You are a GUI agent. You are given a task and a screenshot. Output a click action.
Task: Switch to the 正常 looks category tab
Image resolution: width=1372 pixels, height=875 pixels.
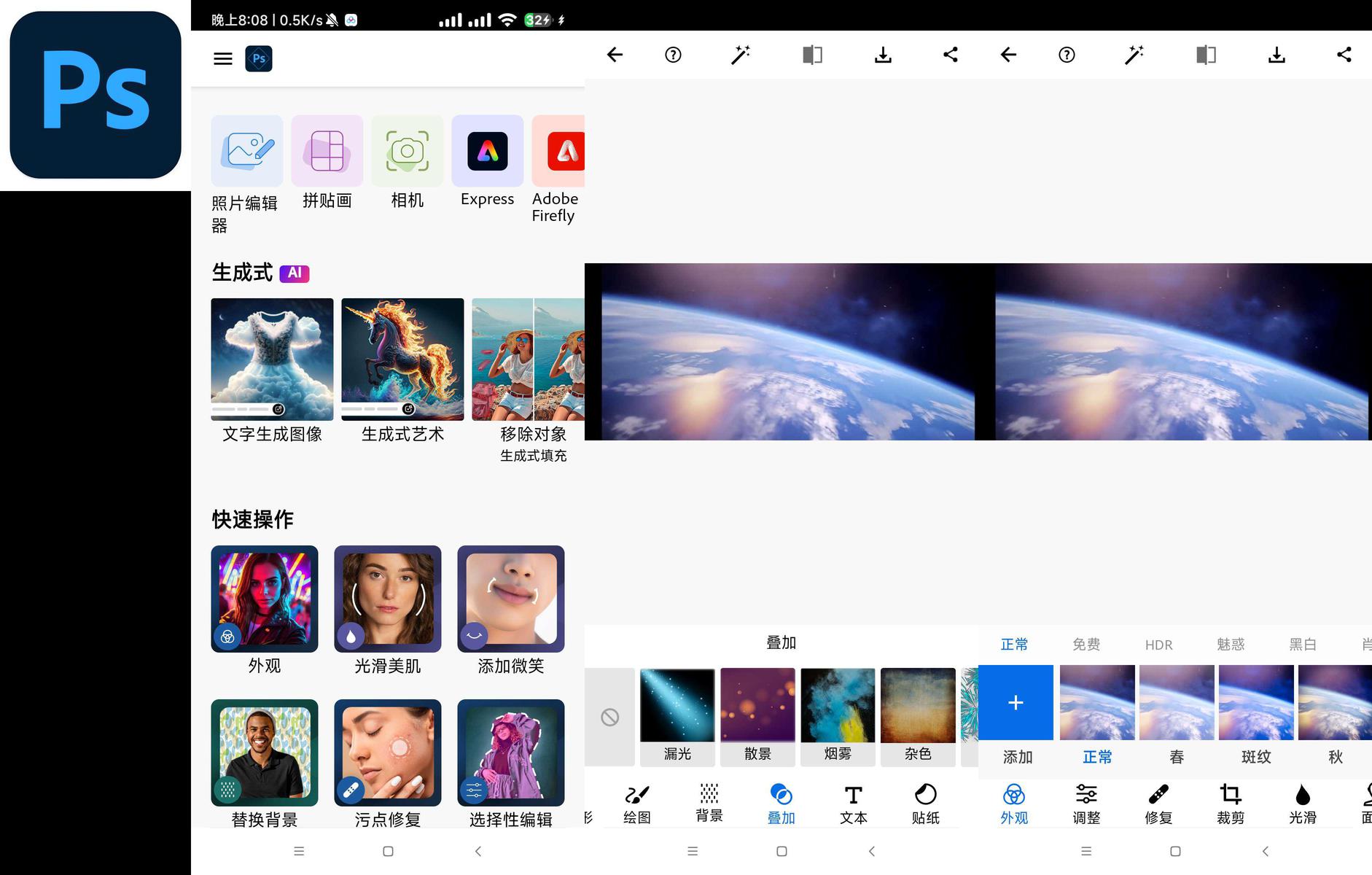1014,645
